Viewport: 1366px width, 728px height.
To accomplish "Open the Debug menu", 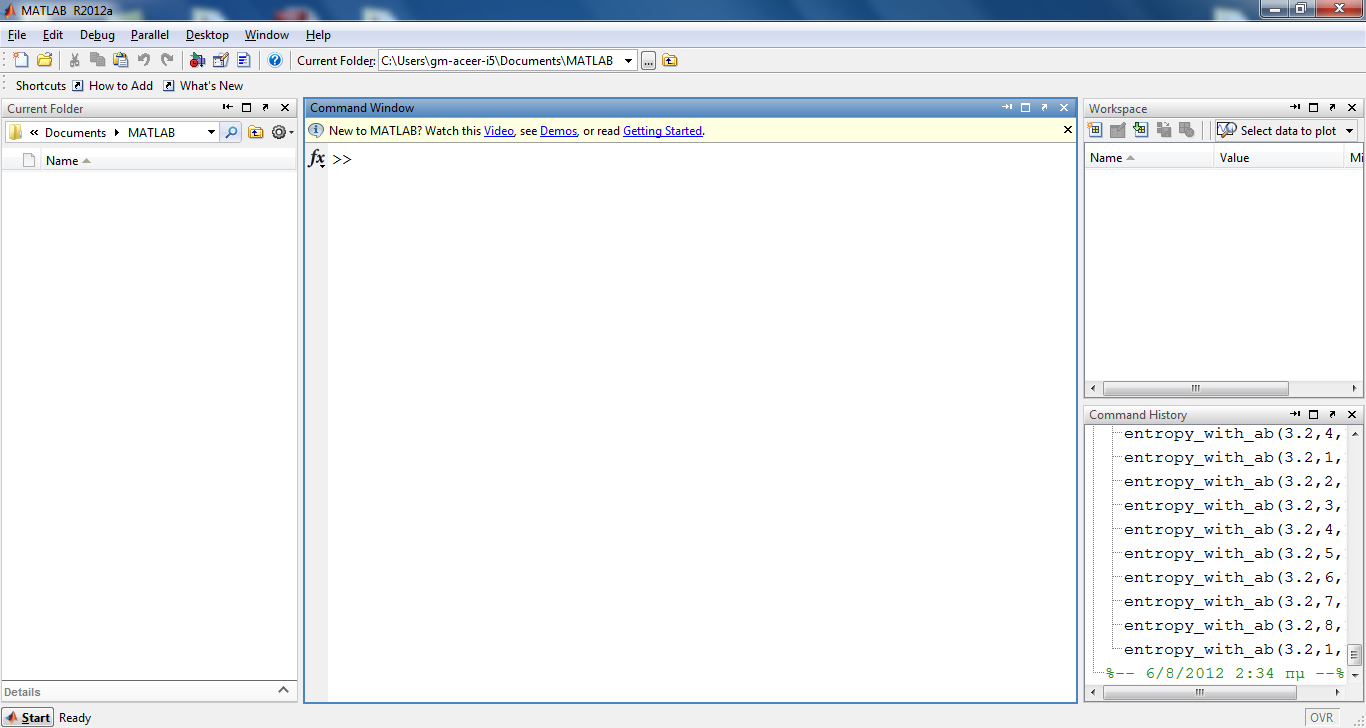I will [x=97, y=35].
